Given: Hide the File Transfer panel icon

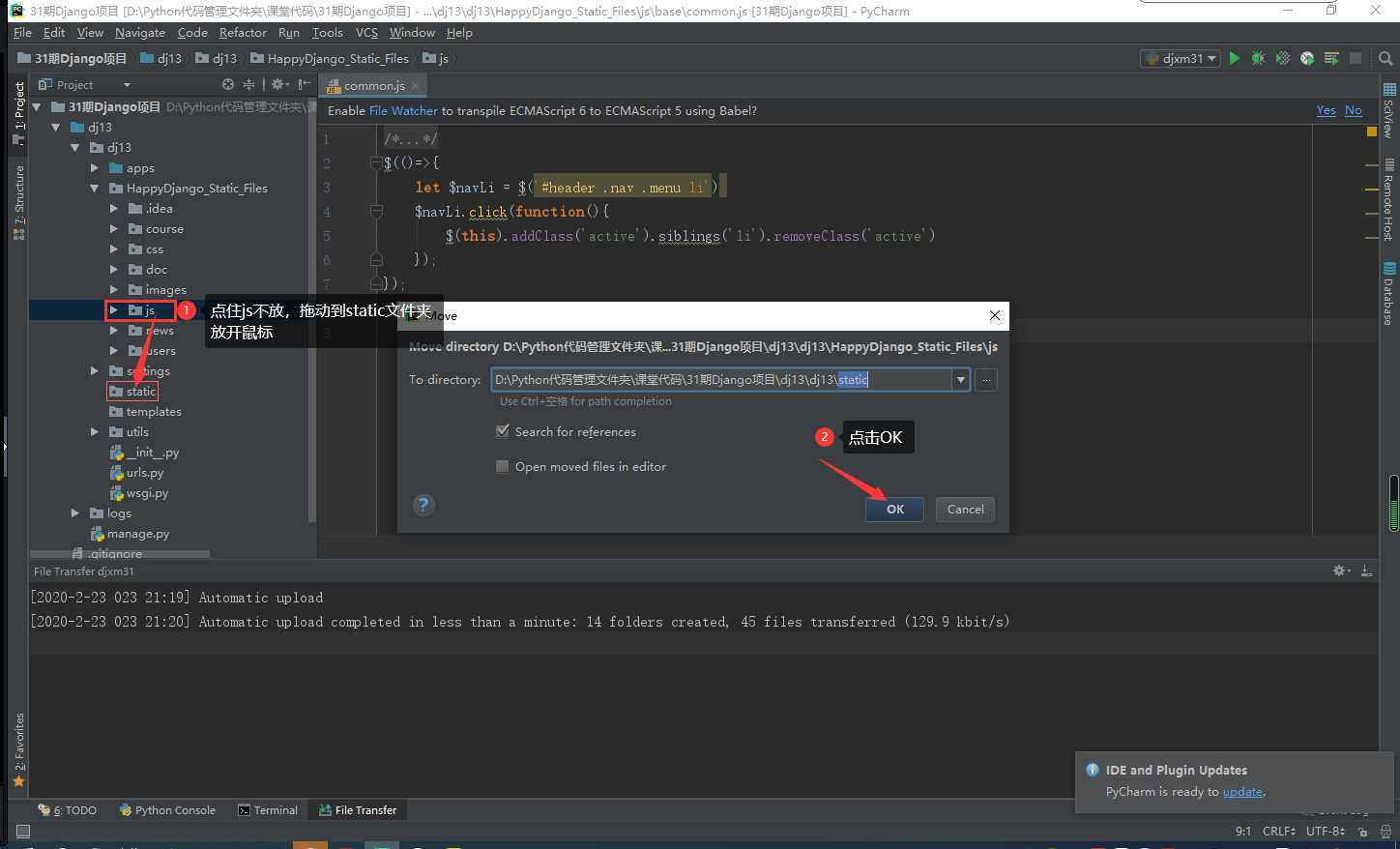Looking at the screenshot, I should pos(1366,571).
